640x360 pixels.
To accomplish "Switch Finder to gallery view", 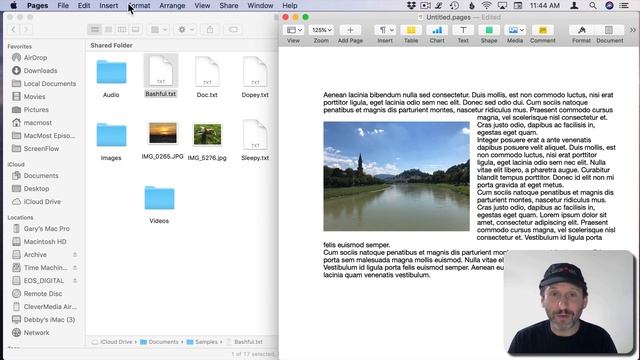I will click(x=136, y=29).
